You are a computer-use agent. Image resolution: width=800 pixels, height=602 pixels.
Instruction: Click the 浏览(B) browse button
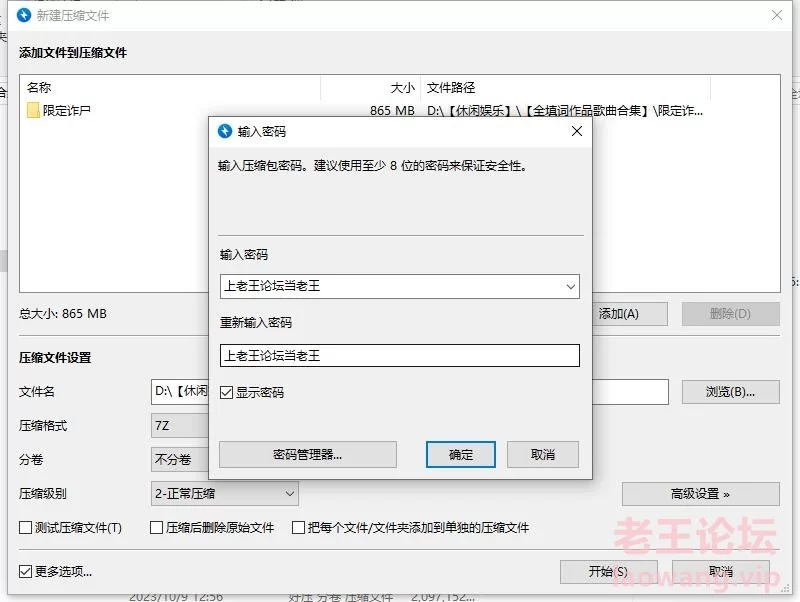(x=730, y=391)
